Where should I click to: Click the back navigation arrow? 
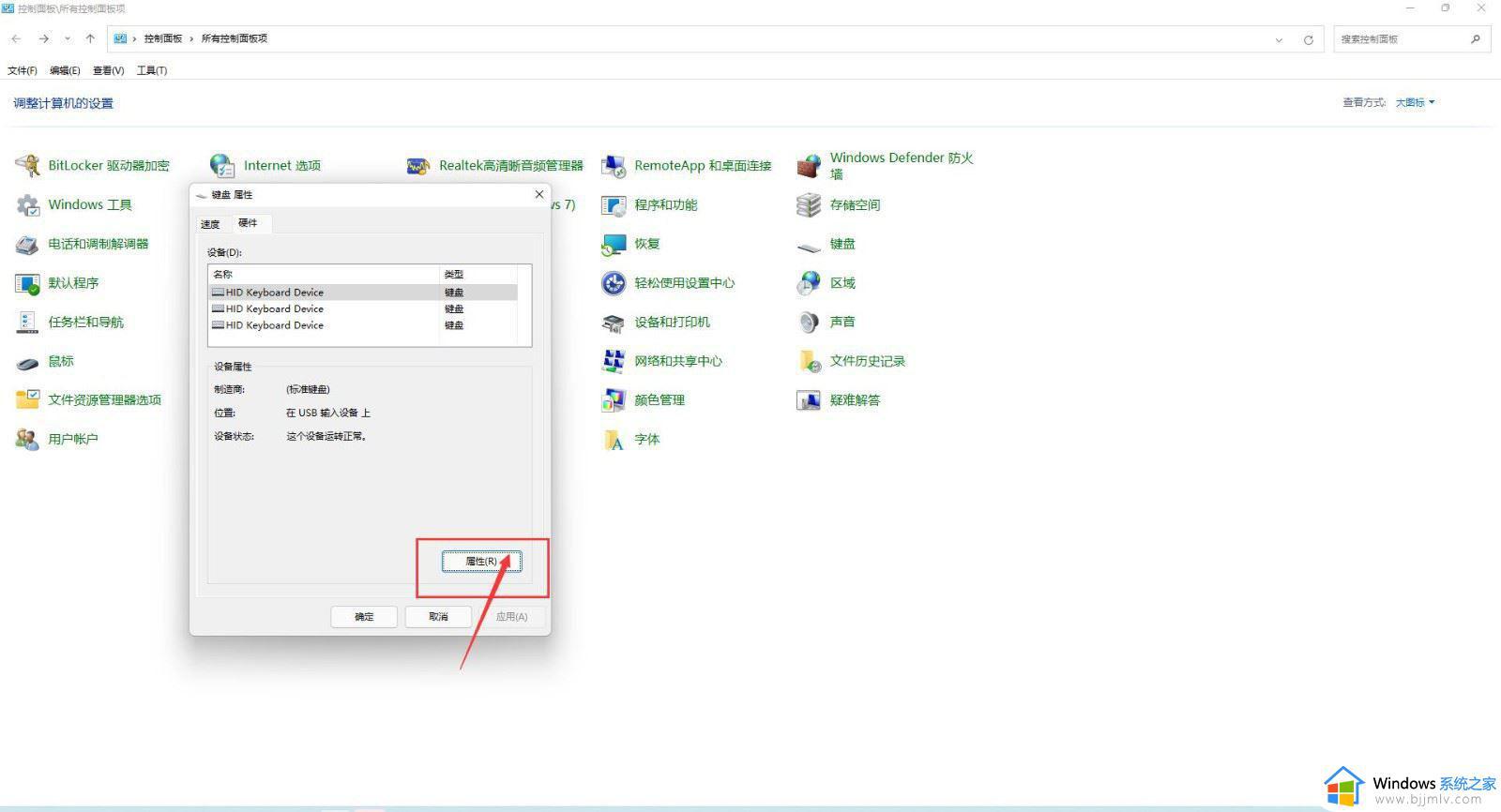pyautogui.click(x=17, y=38)
